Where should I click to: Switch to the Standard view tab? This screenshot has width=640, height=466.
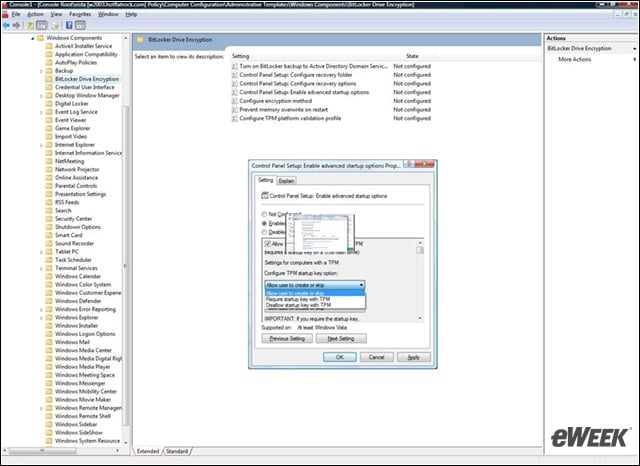[177, 451]
